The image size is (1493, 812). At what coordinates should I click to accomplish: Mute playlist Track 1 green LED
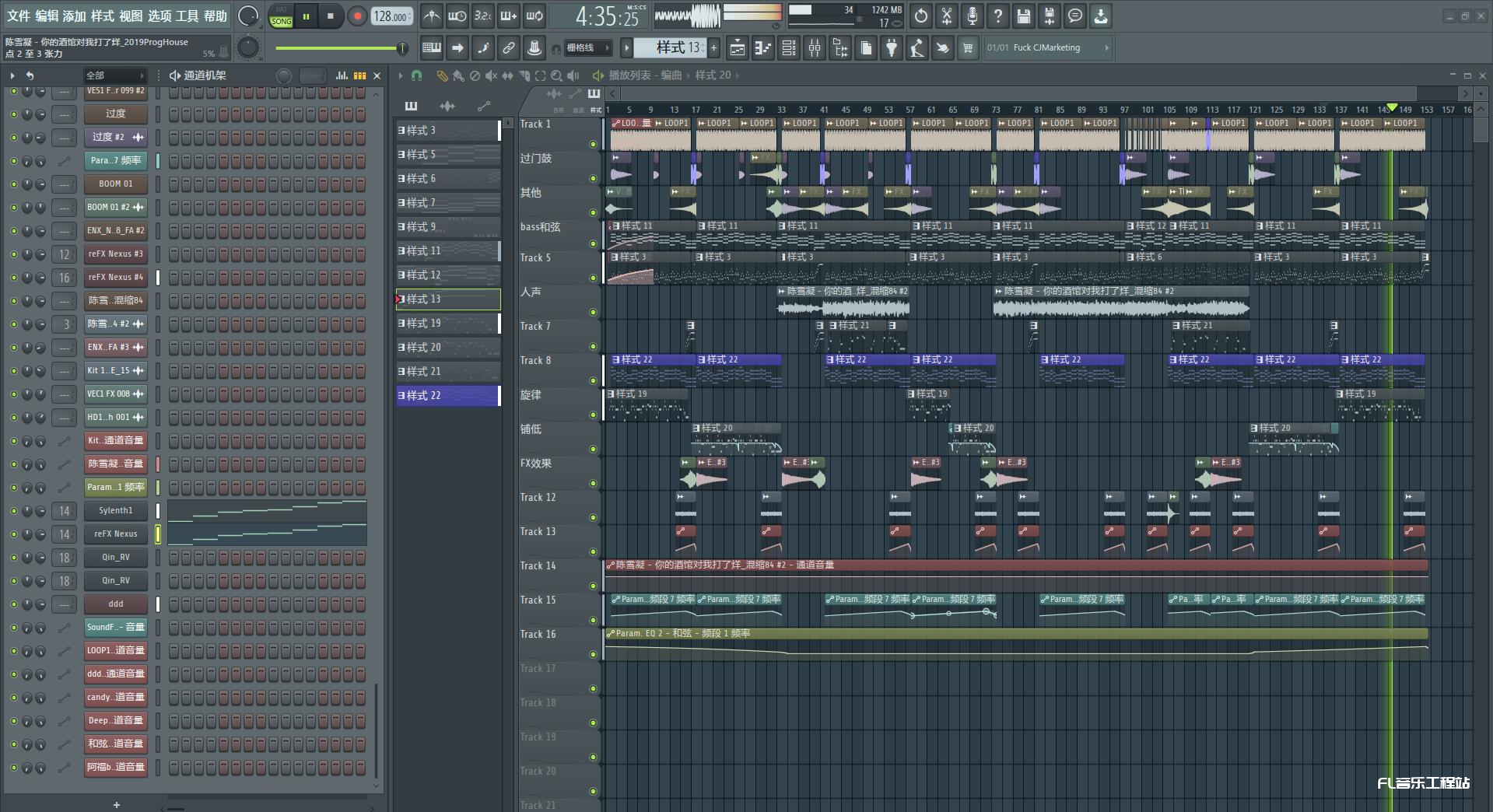click(593, 144)
